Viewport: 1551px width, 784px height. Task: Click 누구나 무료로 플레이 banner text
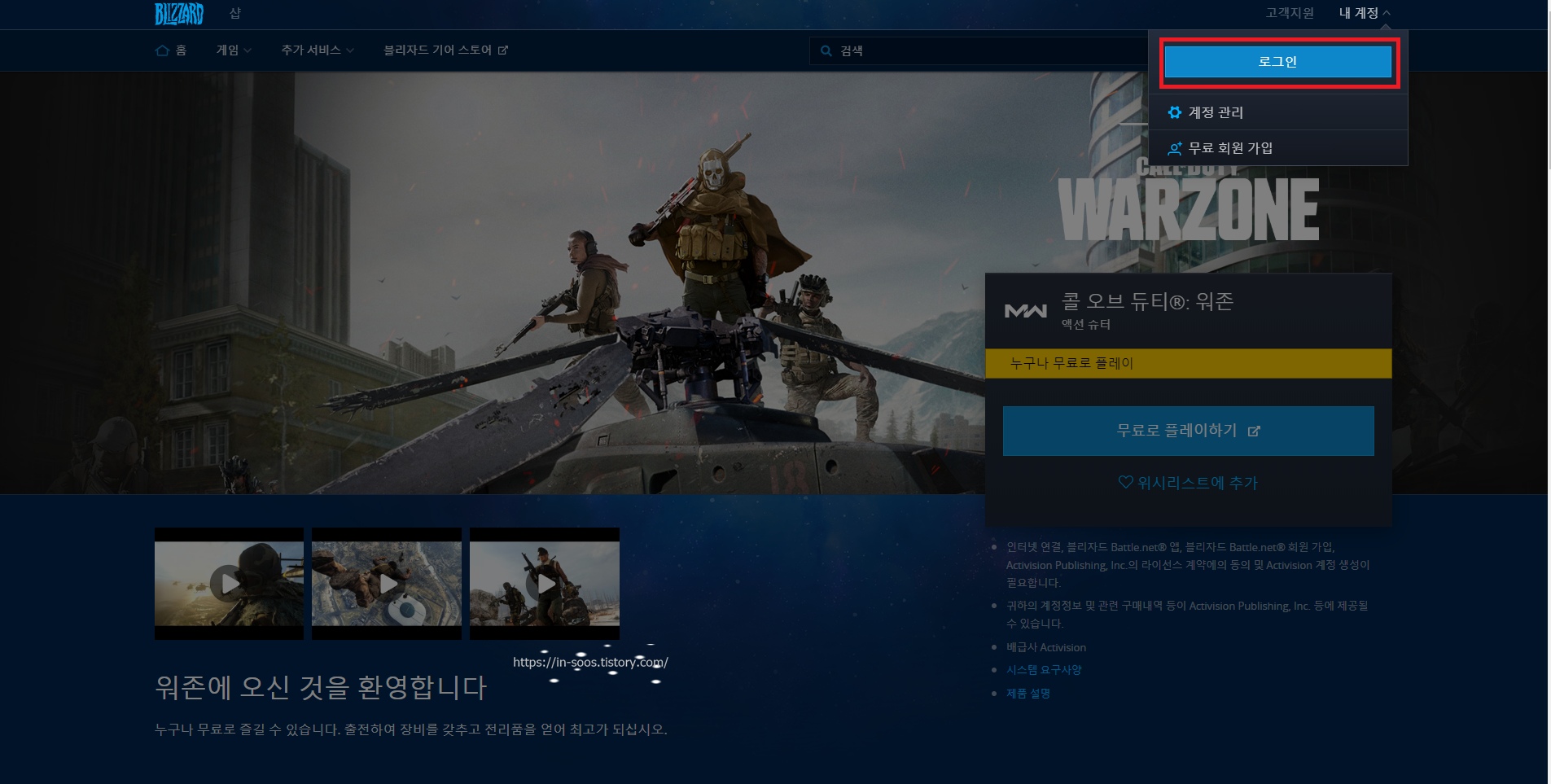click(x=1071, y=363)
